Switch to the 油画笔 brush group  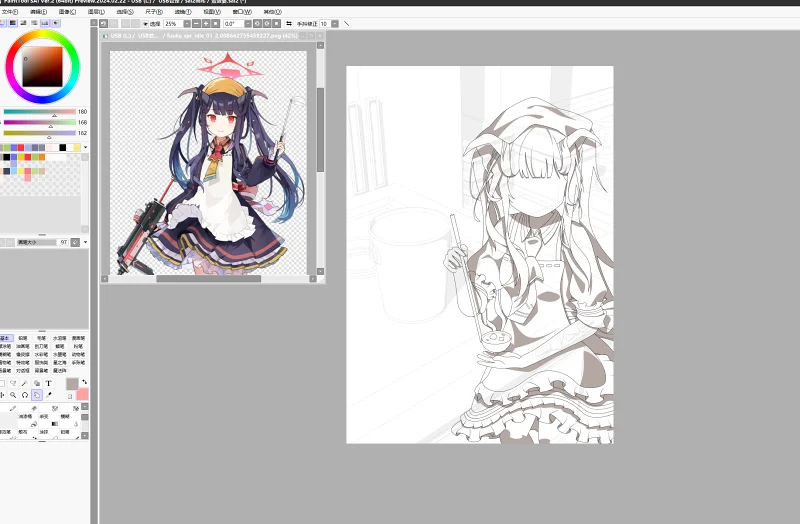click(x=23, y=346)
